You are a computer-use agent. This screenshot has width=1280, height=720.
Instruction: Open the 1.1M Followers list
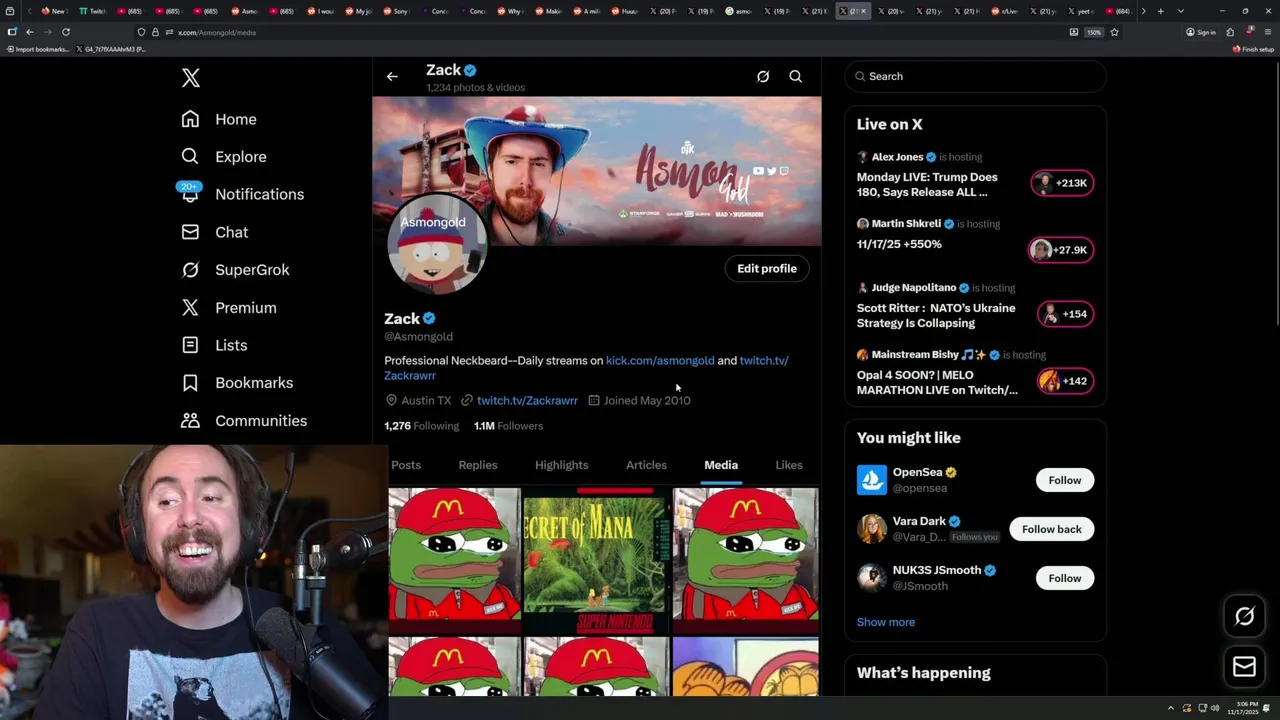508,426
